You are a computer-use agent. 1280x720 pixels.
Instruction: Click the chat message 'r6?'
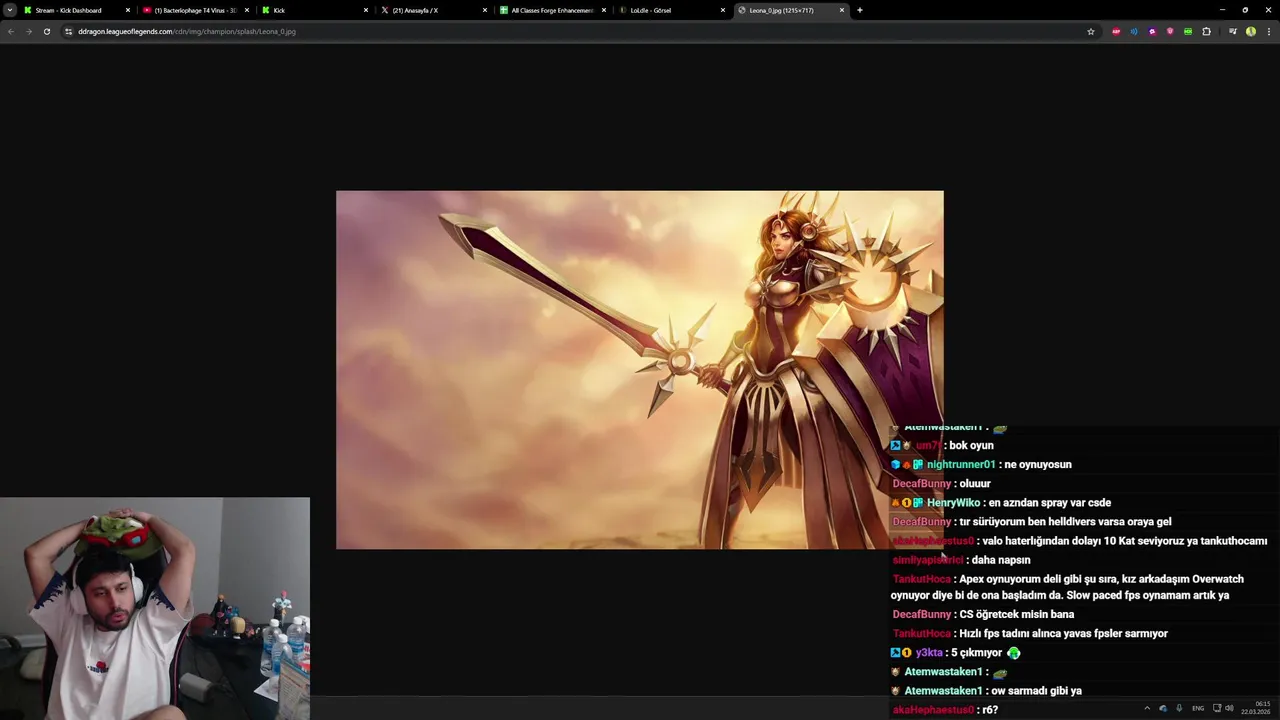point(990,710)
